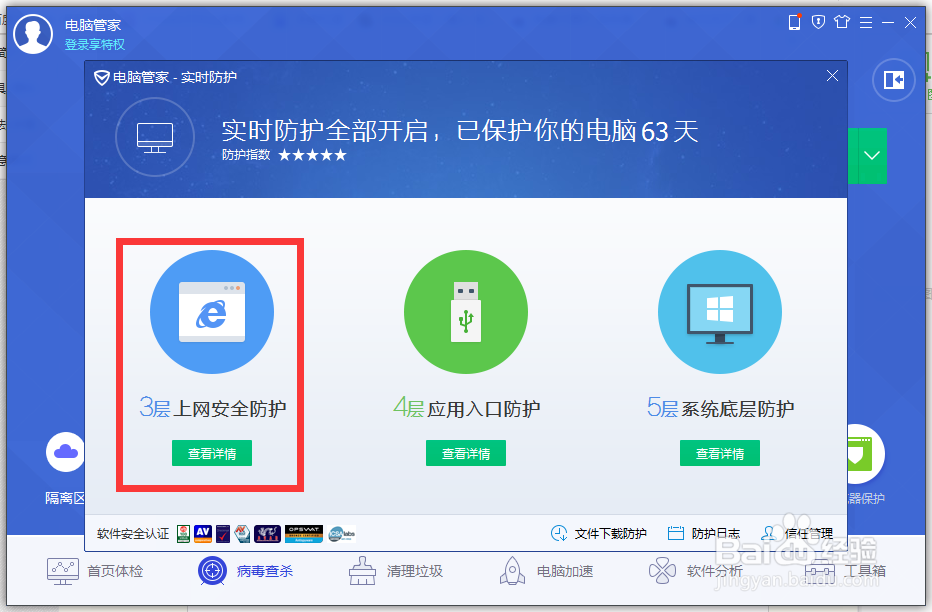Image resolution: width=932 pixels, height=612 pixels.
Task: Open 文件下载防护 link
Action: click(x=610, y=534)
